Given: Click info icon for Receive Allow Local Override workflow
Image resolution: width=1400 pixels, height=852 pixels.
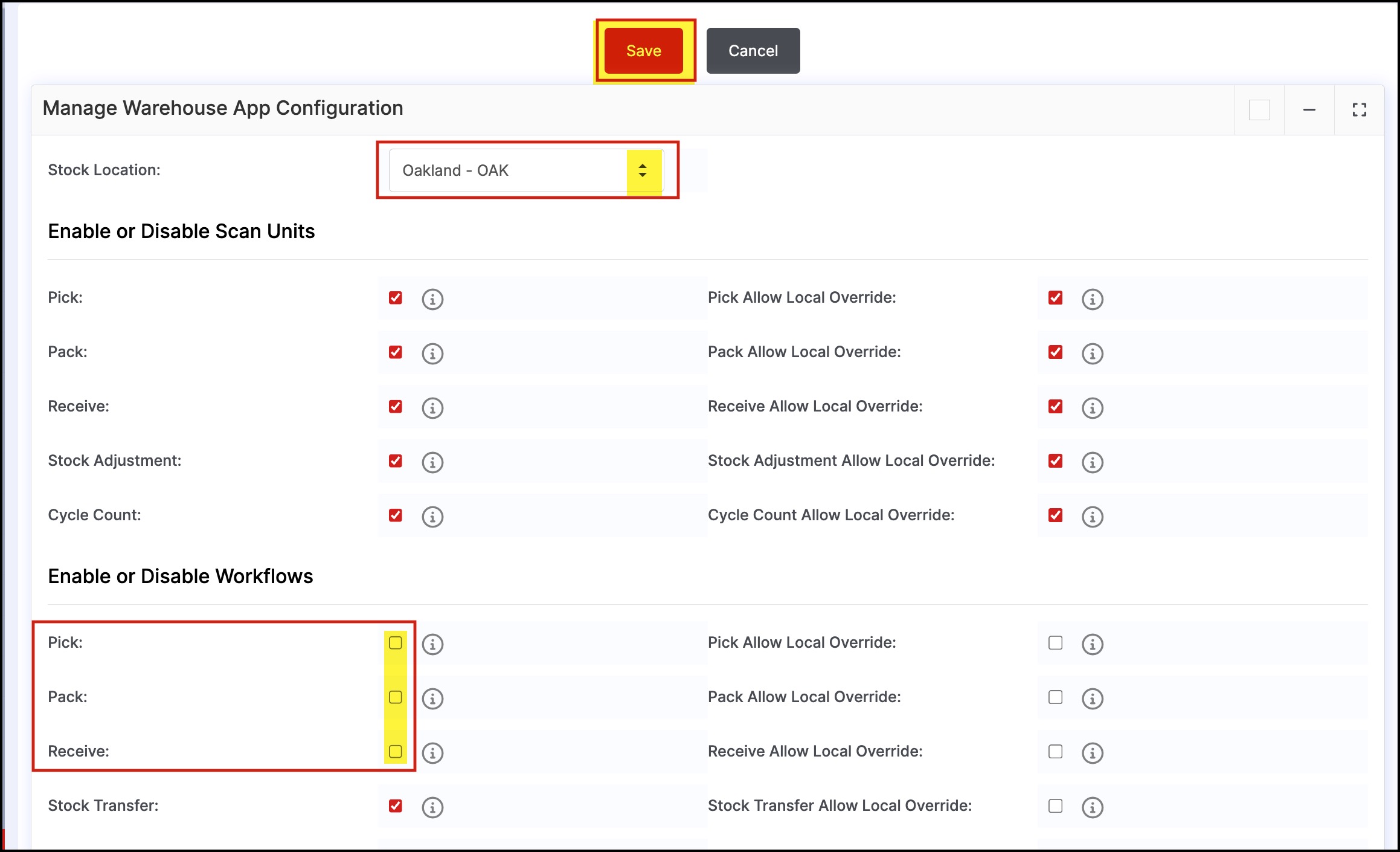Looking at the screenshot, I should [1092, 753].
